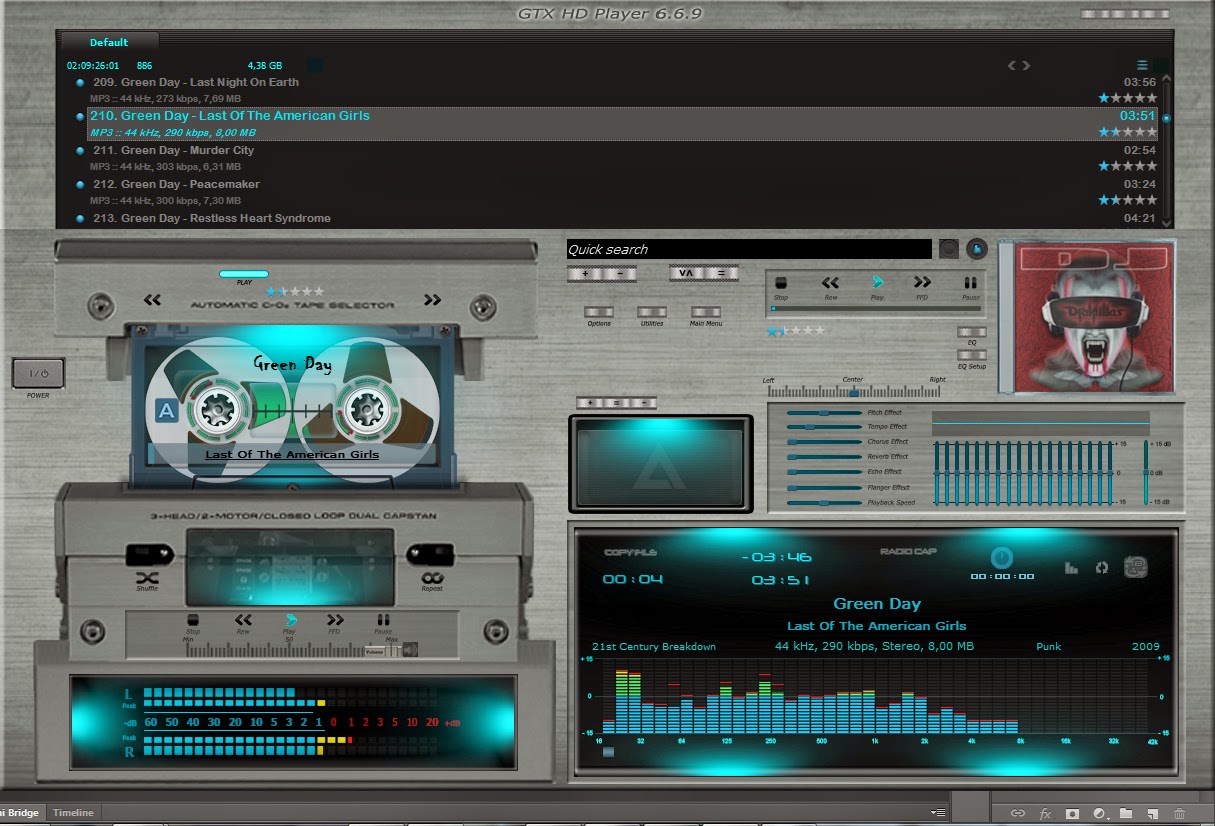
Task: Rate the Murder City track with stars
Action: tap(1128, 166)
